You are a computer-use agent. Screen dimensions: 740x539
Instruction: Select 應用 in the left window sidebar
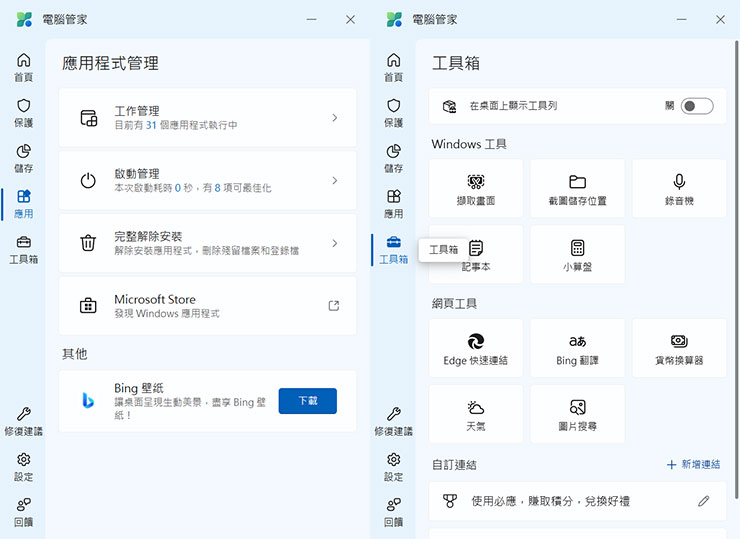(24, 204)
